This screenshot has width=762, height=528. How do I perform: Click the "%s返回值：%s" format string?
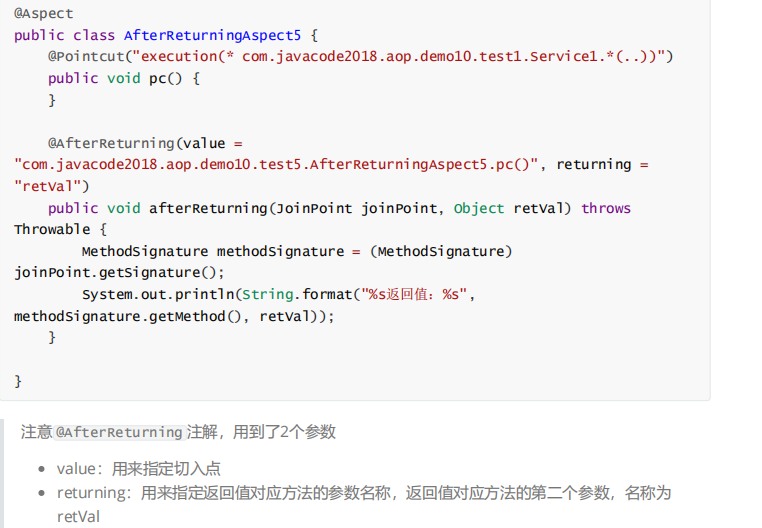pyautogui.click(x=414, y=294)
